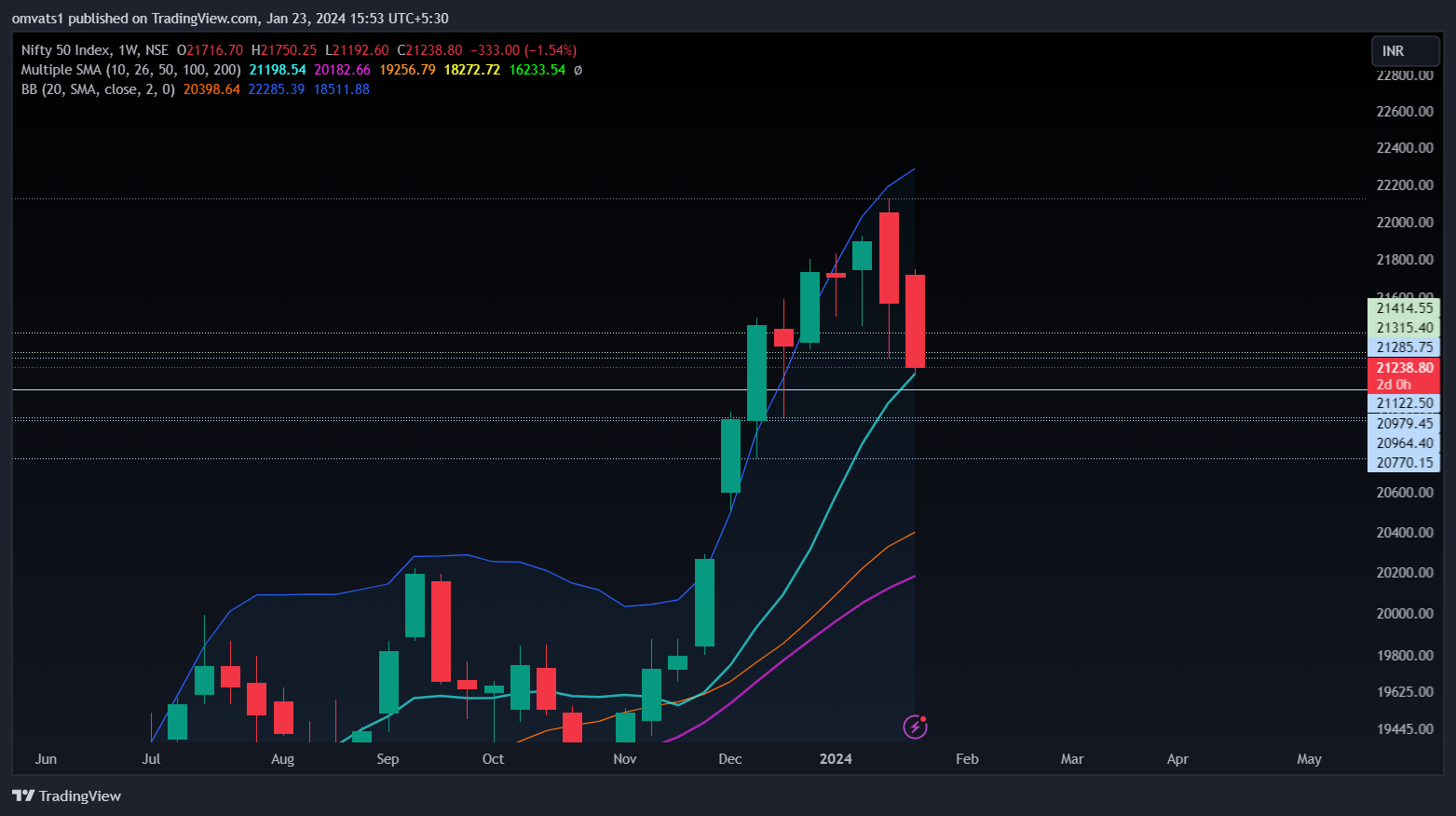Image resolution: width=1456 pixels, height=816 pixels.
Task: Click the ø symbol in the SMA legend
Action: click(x=578, y=70)
